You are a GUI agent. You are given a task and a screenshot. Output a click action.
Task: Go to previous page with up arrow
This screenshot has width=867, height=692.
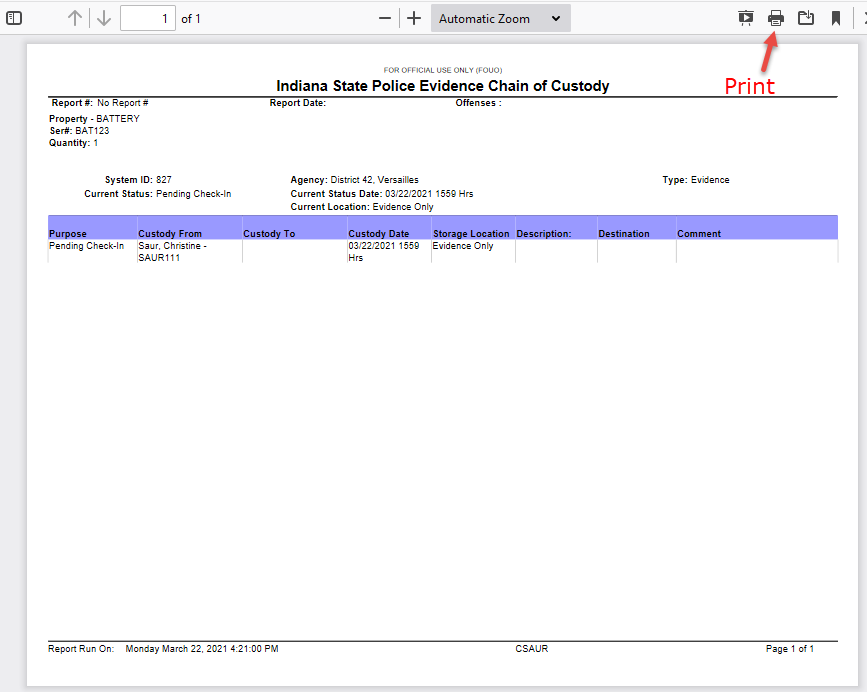75,18
